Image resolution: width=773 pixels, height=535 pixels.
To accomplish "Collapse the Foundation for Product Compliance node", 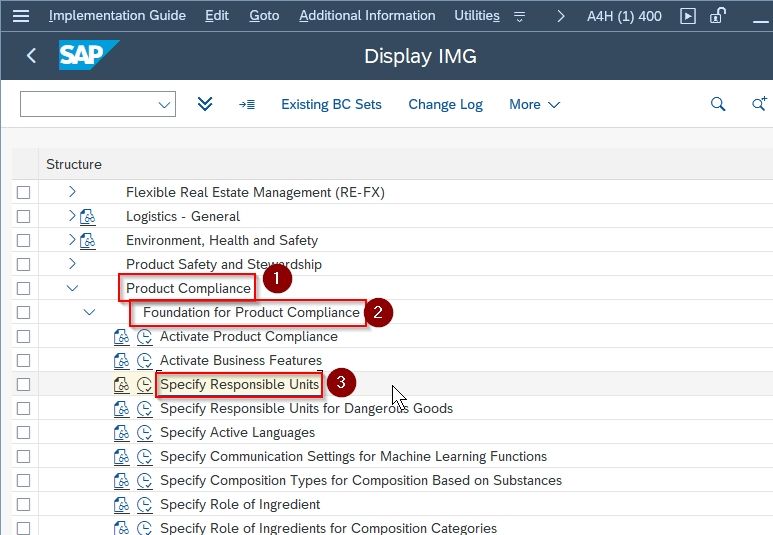I will (89, 312).
